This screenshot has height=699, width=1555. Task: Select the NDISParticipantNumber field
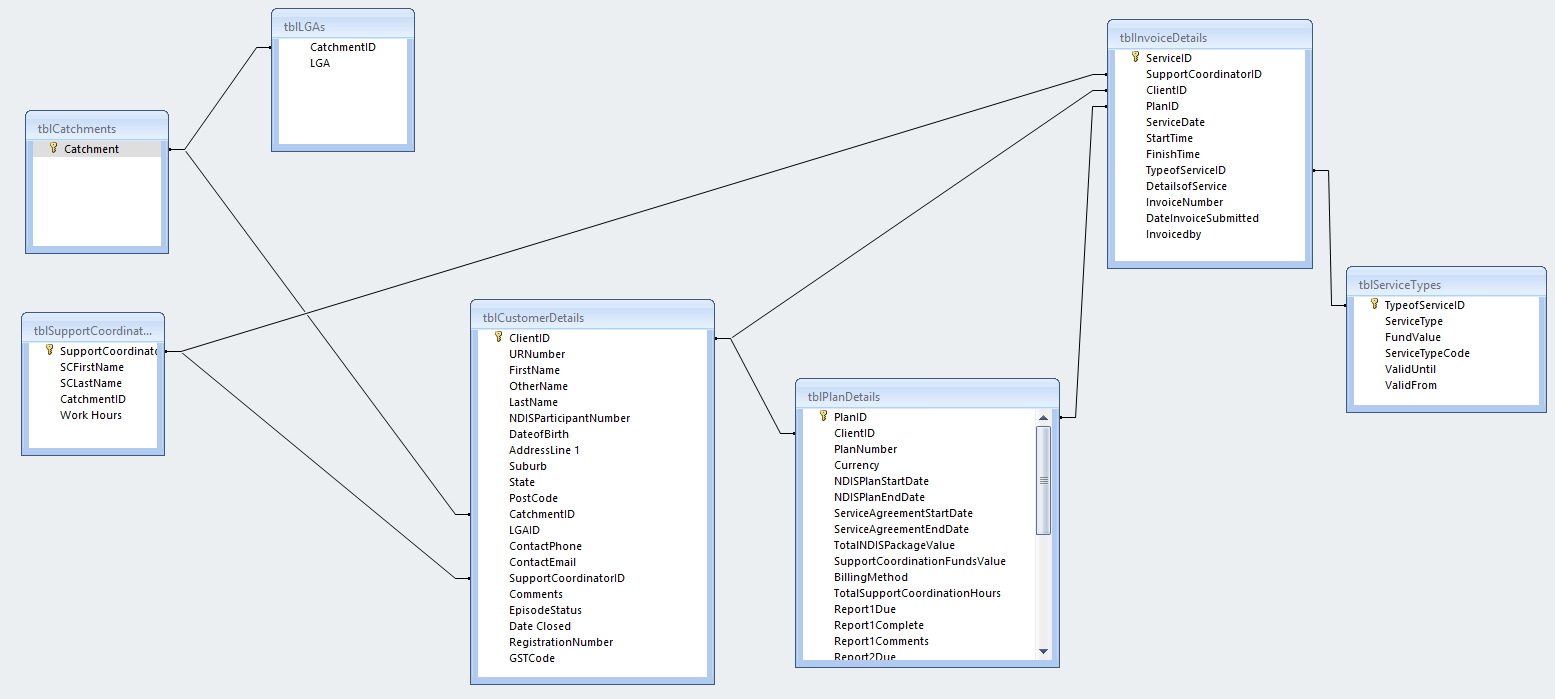(x=570, y=418)
